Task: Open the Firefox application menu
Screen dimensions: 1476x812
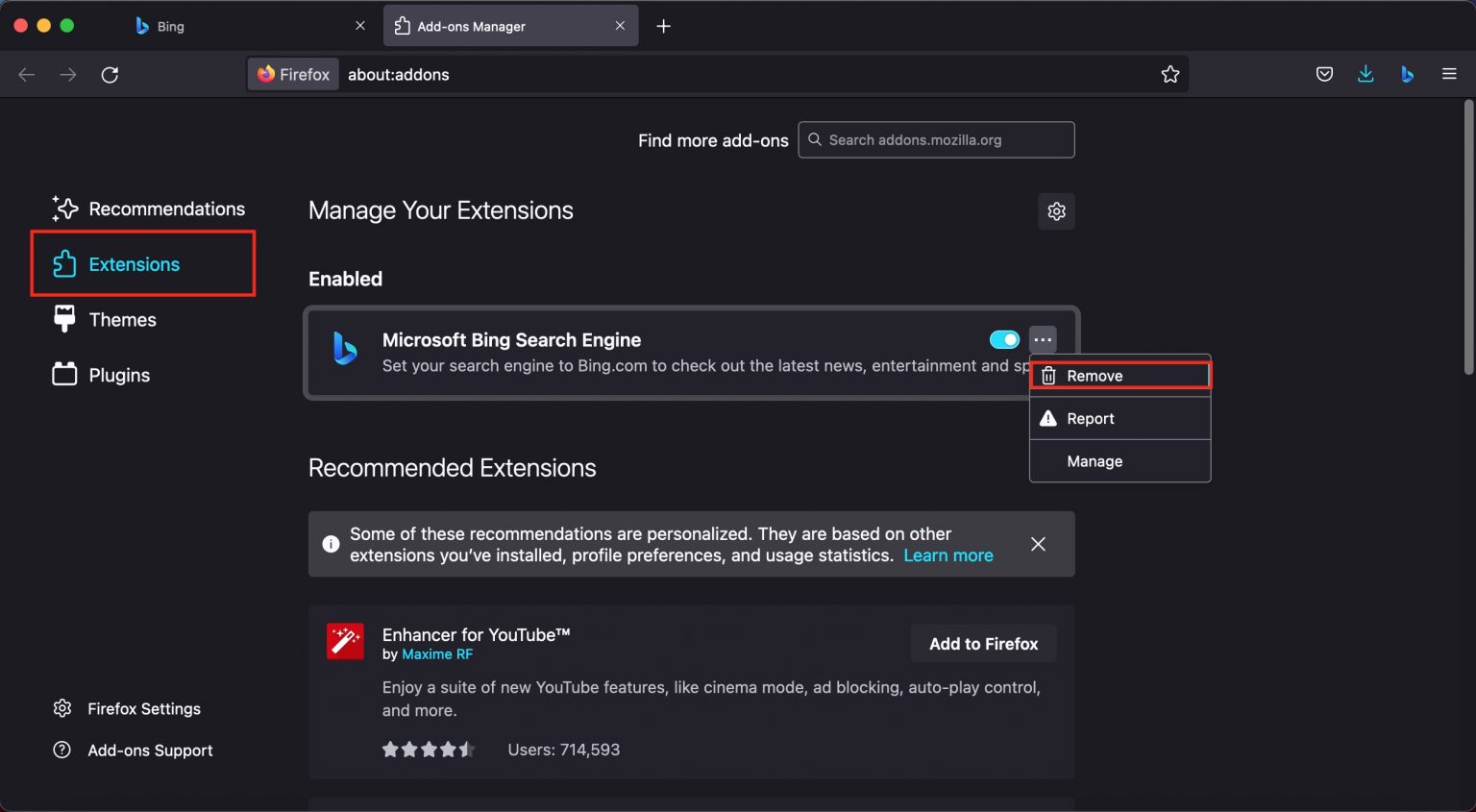Action: (1449, 74)
